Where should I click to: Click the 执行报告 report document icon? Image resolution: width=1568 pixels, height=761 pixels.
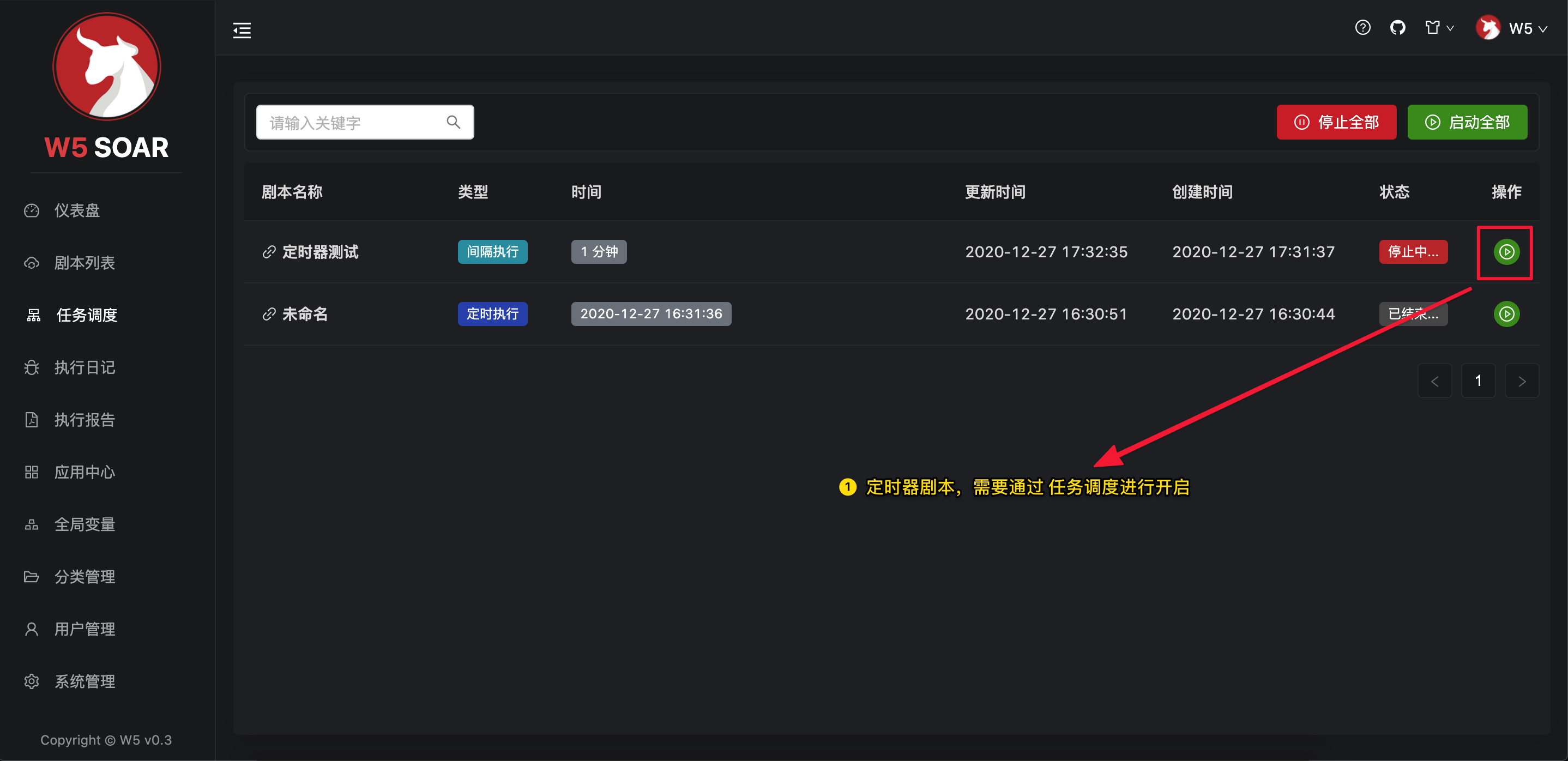click(x=31, y=419)
